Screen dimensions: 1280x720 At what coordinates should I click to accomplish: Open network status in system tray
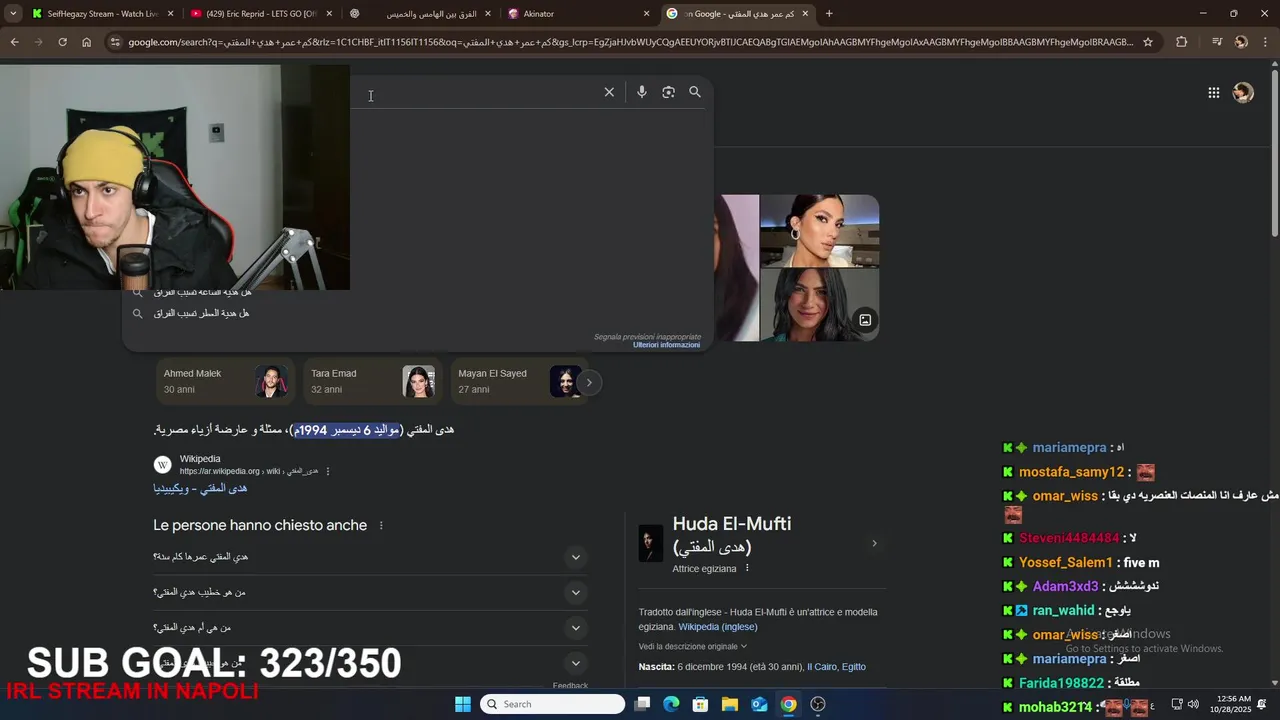[x=1177, y=704]
